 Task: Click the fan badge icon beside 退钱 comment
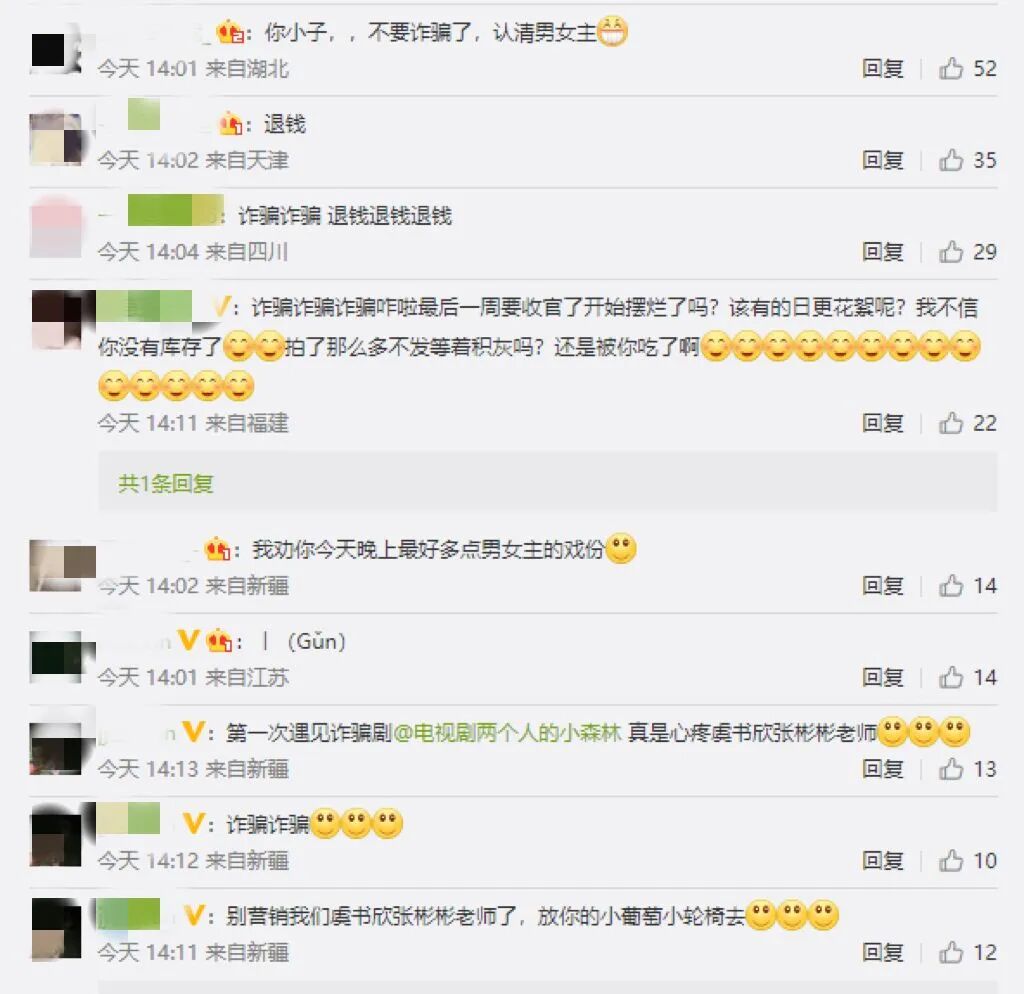(231, 123)
